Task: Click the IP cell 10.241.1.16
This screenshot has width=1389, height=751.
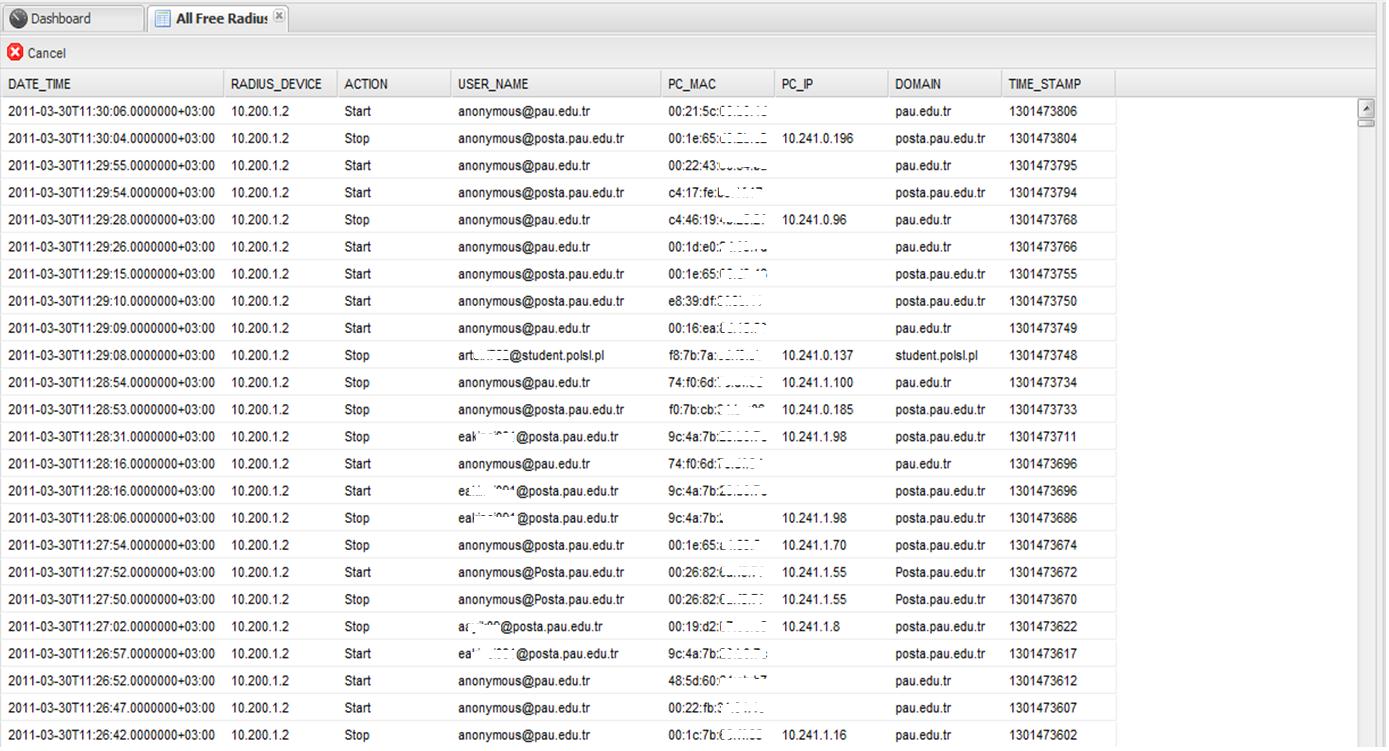Action: (814, 734)
